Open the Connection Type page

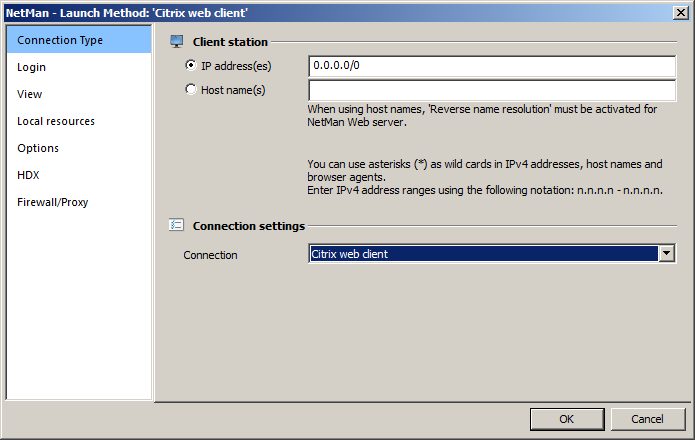click(79, 40)
